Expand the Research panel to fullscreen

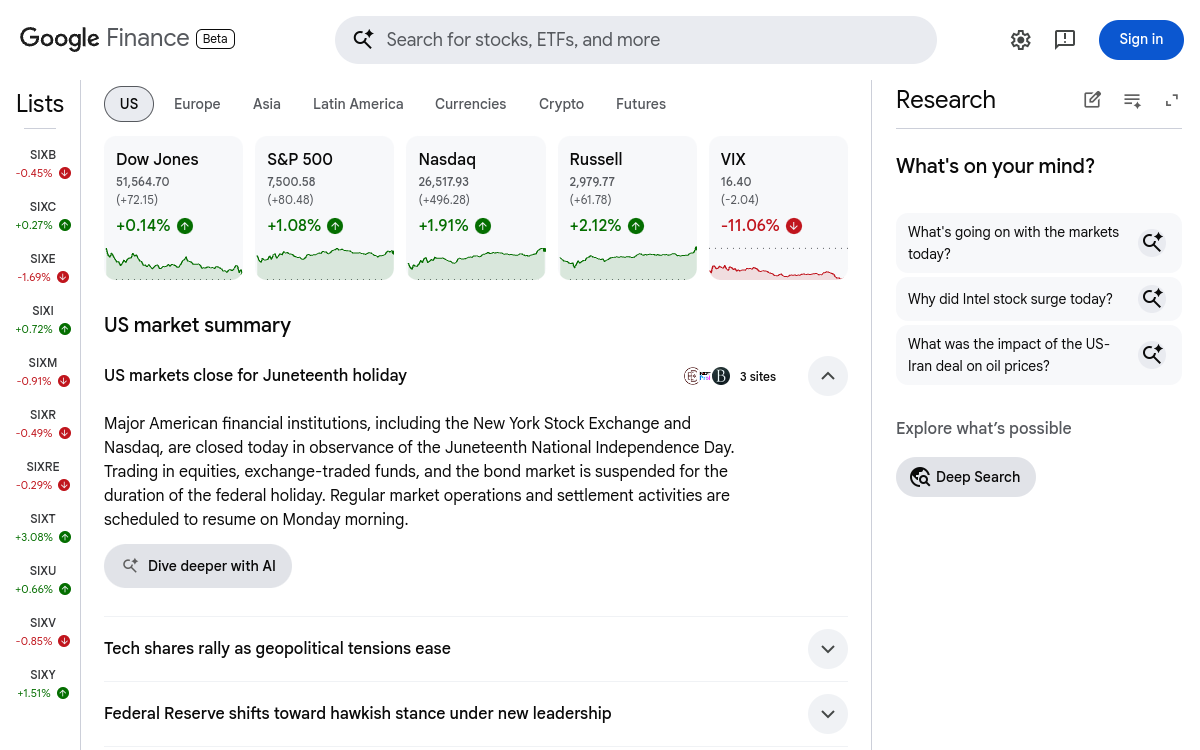(x=1172, y=100)
